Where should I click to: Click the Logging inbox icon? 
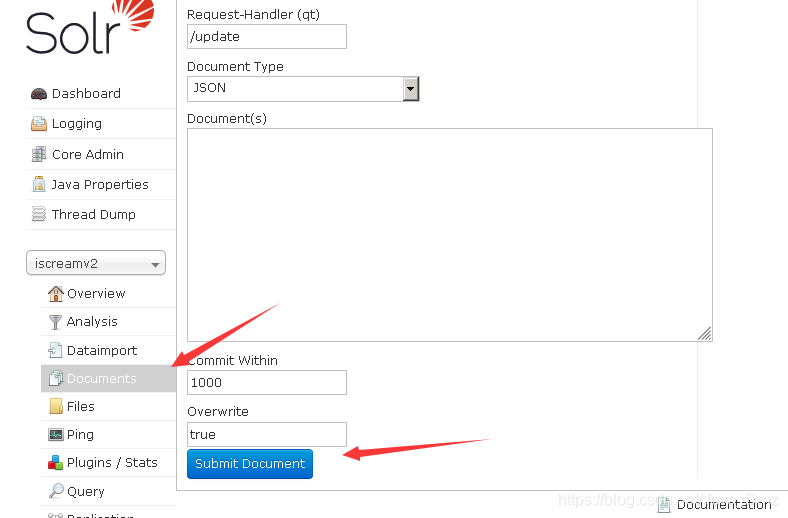39,124
